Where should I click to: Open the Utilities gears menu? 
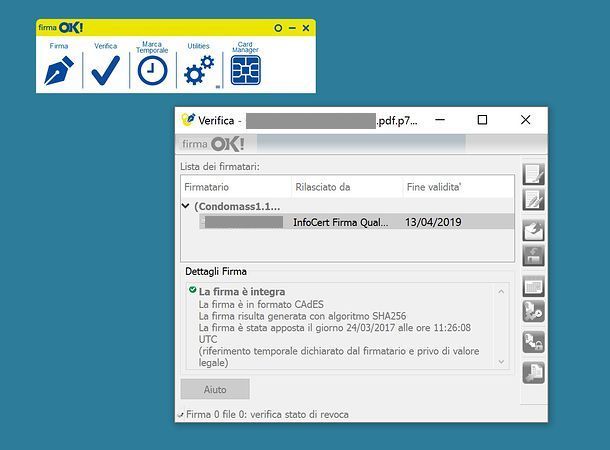pyautogui.click(x=199, y=70)
